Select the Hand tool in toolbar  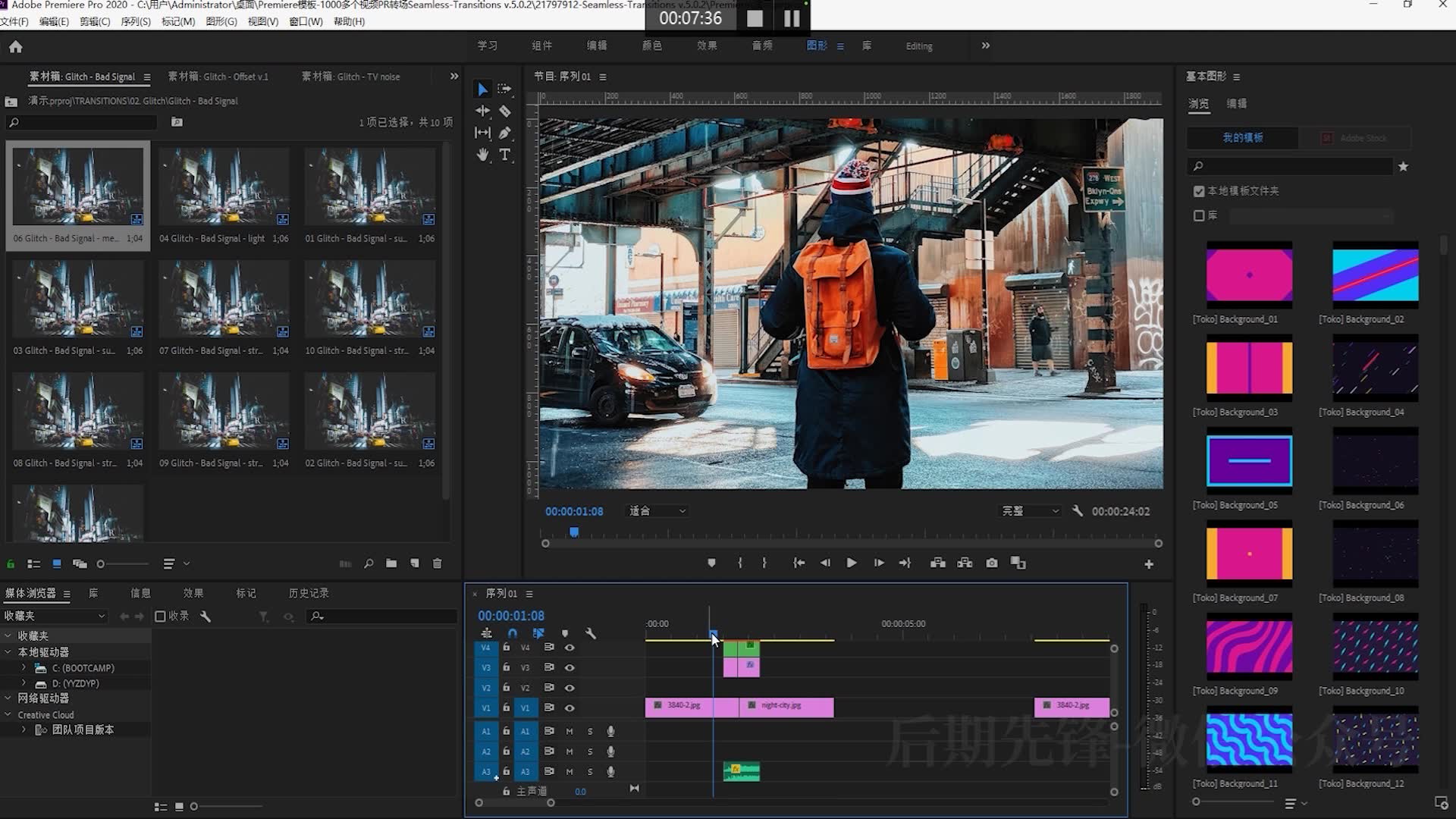click(x=483, y=154)
